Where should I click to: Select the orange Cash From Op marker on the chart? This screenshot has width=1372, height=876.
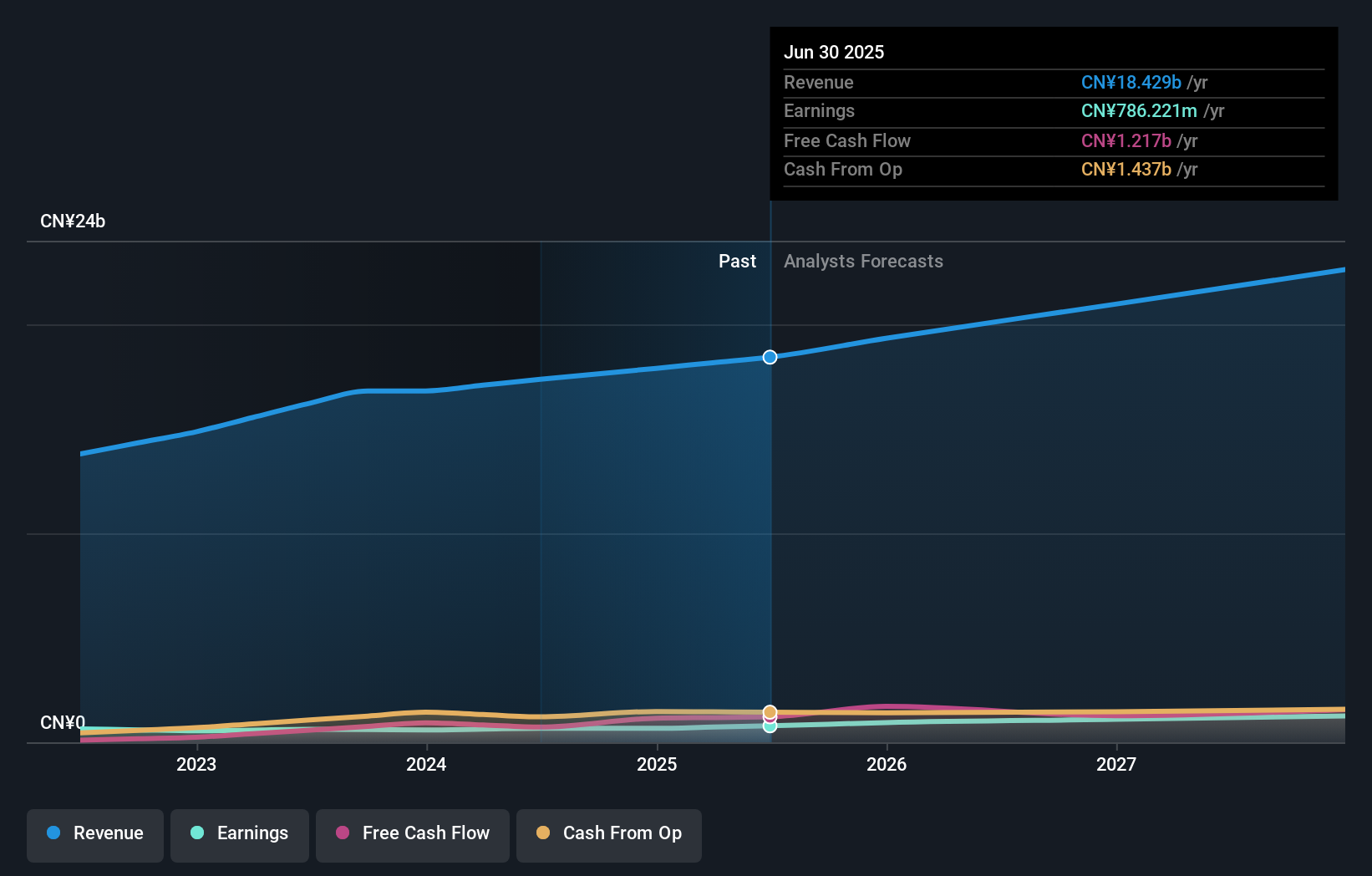click(770, 712)
